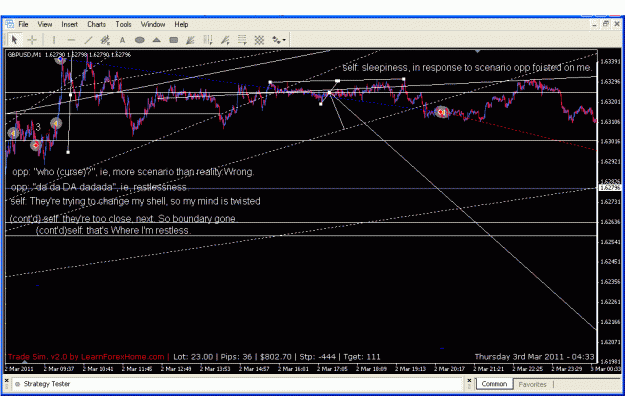625x396 pixels.
Task: Activate the crosshair tool
Action: tap(32, 40)
